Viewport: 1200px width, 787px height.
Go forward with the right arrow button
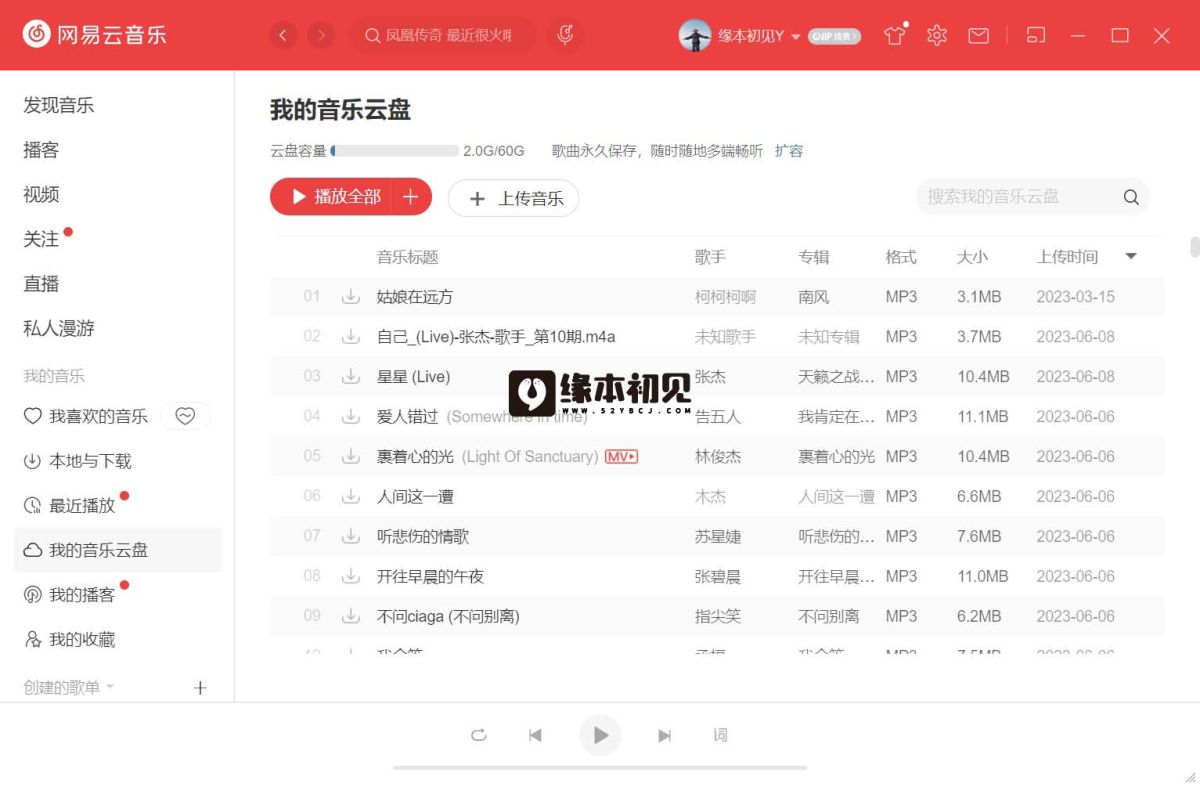[x=321, y=35]
